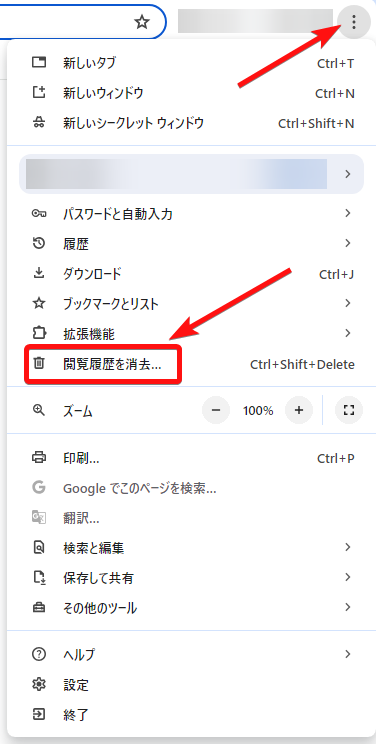This screenshot has height=744, width=376.
Task: Click the save and share file icon
Action: (39, 577)
